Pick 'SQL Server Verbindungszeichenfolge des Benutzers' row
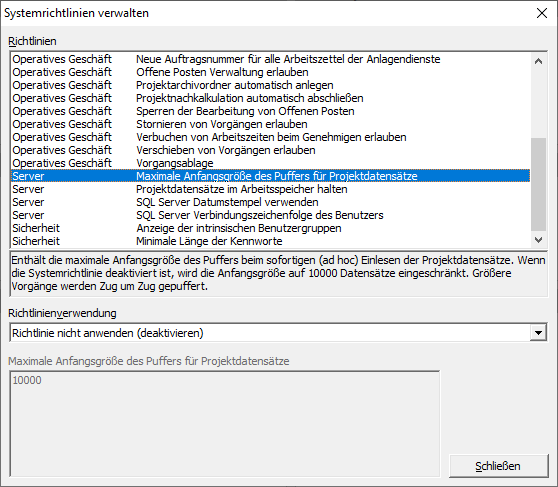The width and height of the screenshot is (558, 487). pyautogui.click(x=270, y=215)
